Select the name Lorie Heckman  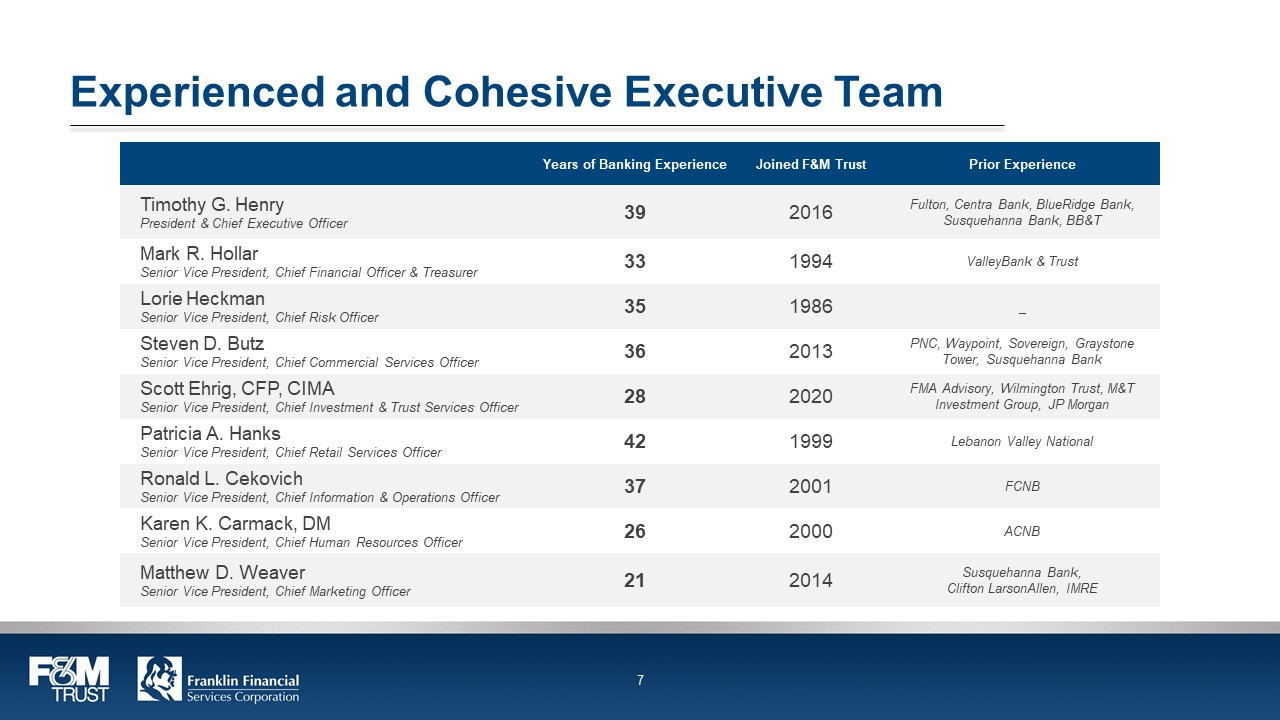[203, 298]
